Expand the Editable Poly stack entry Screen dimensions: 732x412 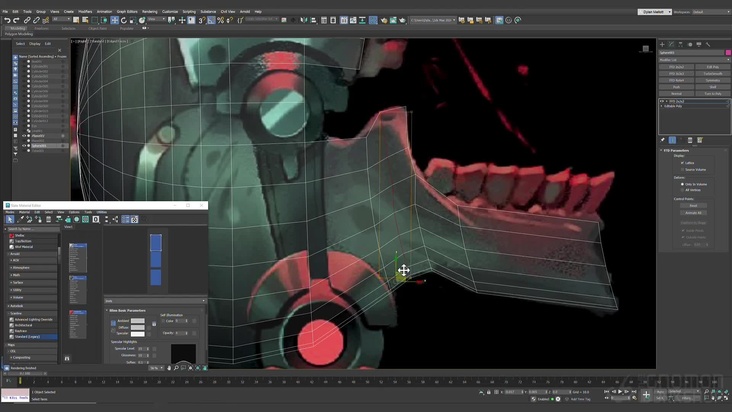coord(662,106)
